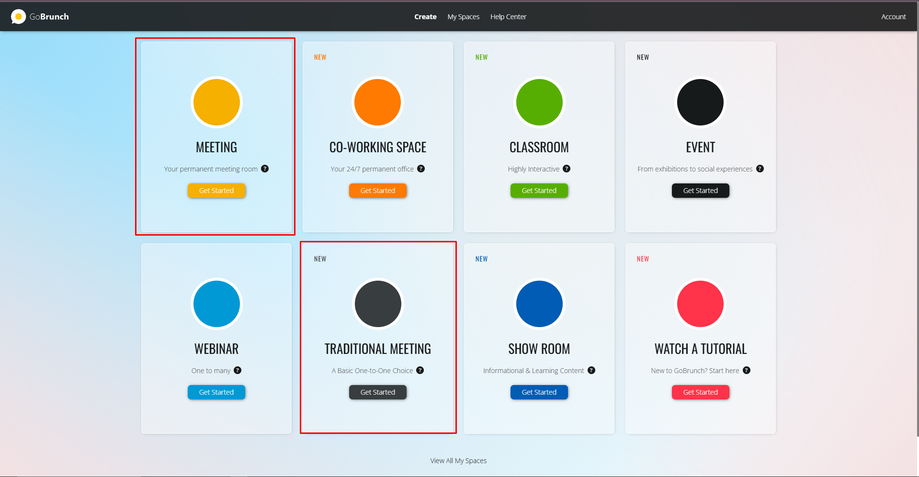Open the help icon beside New to GoBrunch

(x=746, y=370)
